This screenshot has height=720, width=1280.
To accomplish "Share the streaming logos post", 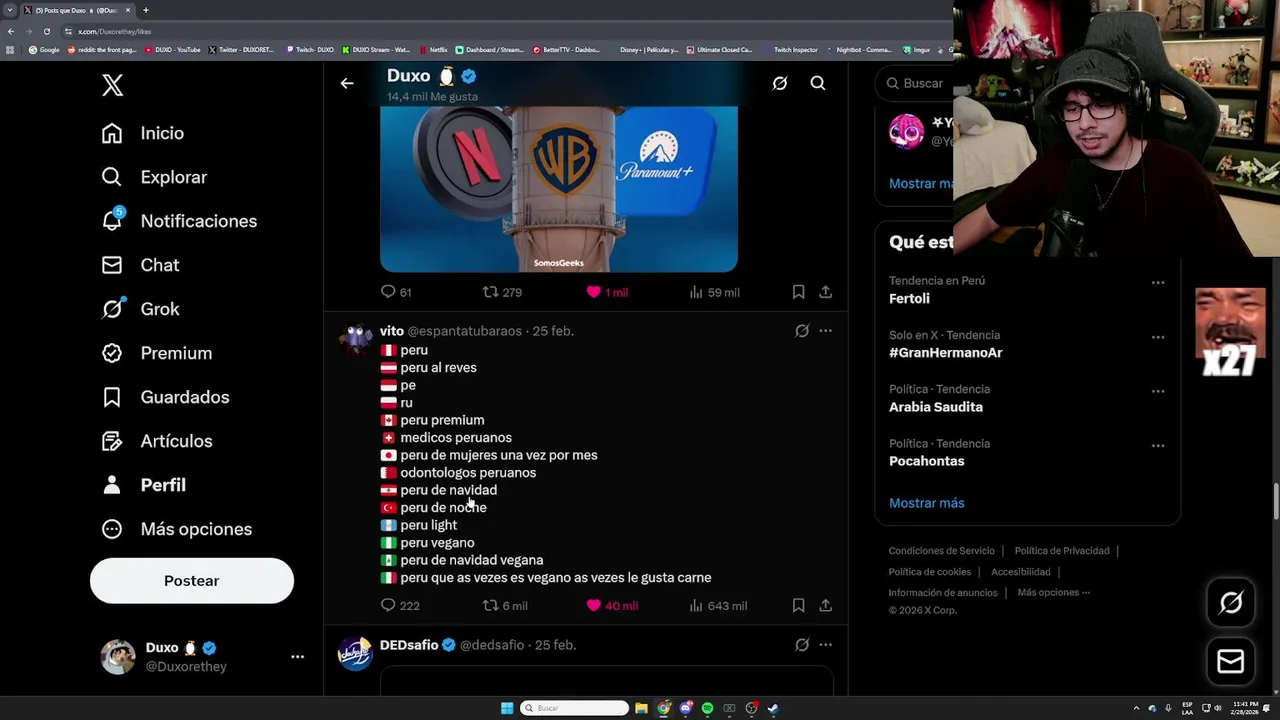I will [x=825, y=292].
